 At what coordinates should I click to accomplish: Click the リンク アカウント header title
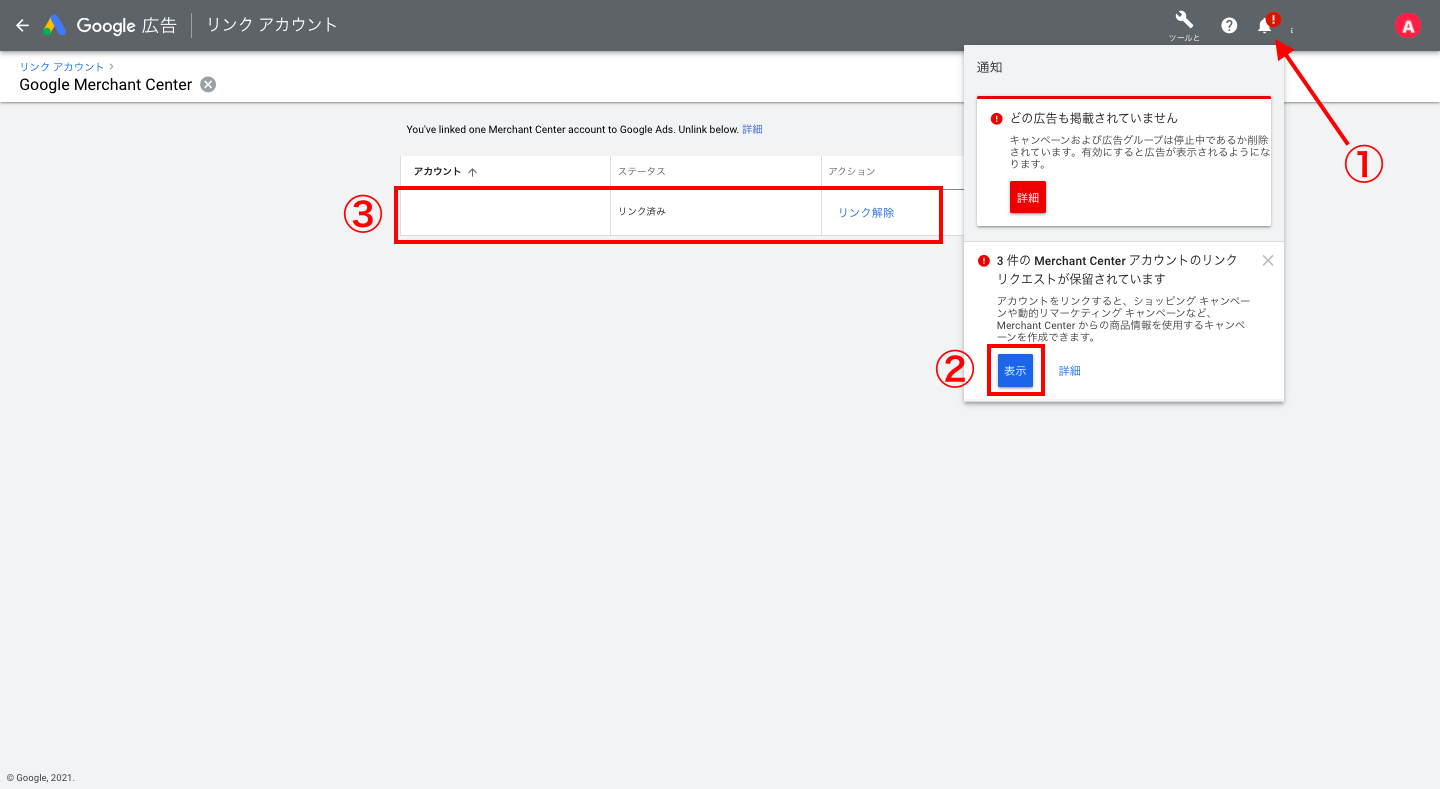pos(272,25)
